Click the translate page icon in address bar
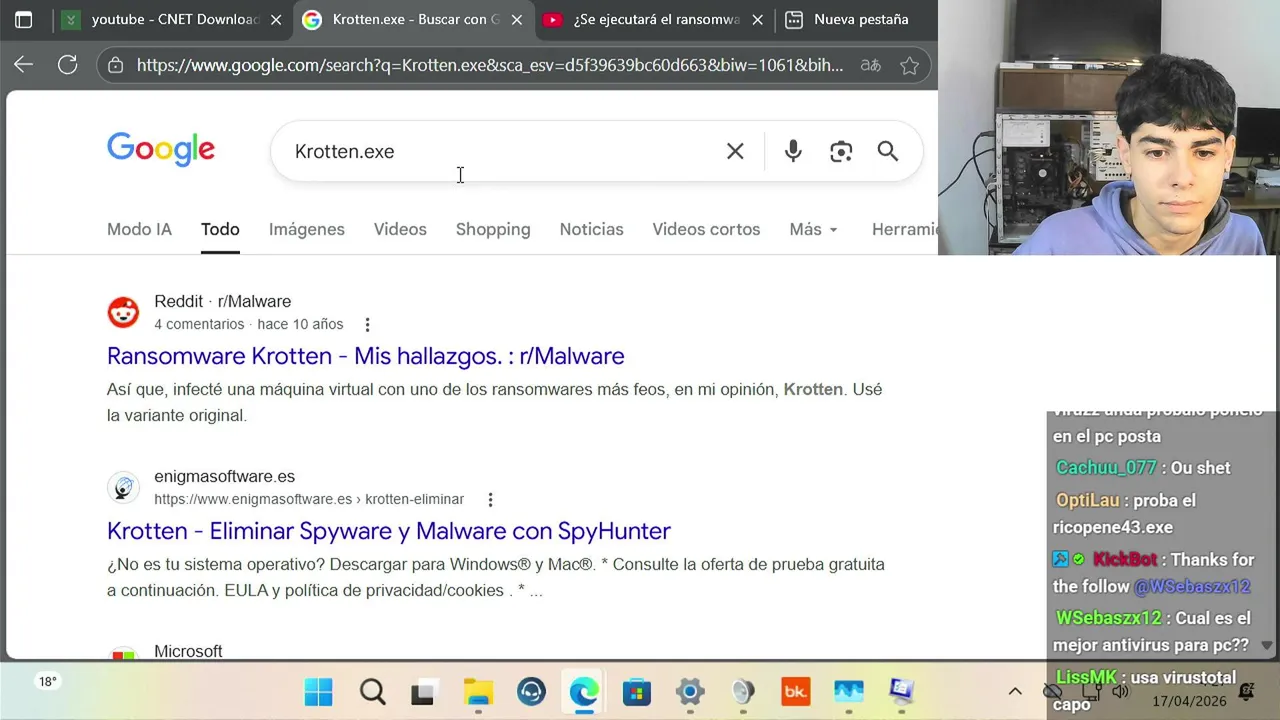 (x=871, y=65)
